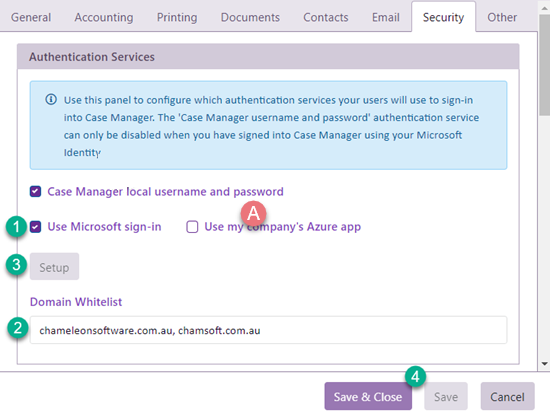Screen dimensions: 550x414
Task: Enable Use my company's Azure app
Action: [192, 227]
